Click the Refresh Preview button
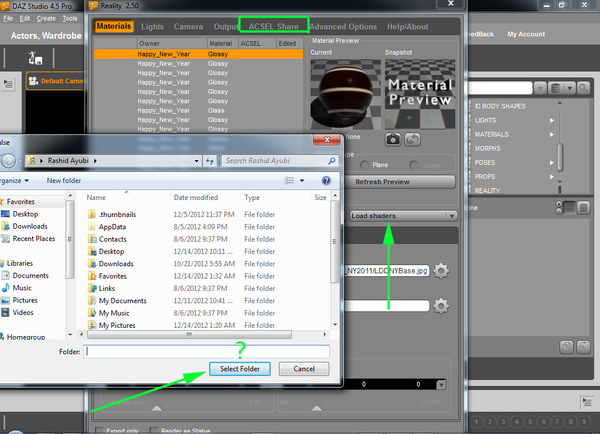 tap(400, 182)
